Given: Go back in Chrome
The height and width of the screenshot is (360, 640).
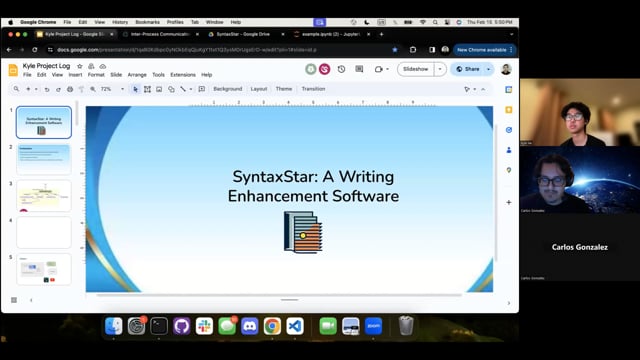Looking at the screenshot, I should [x=9, y=50].
